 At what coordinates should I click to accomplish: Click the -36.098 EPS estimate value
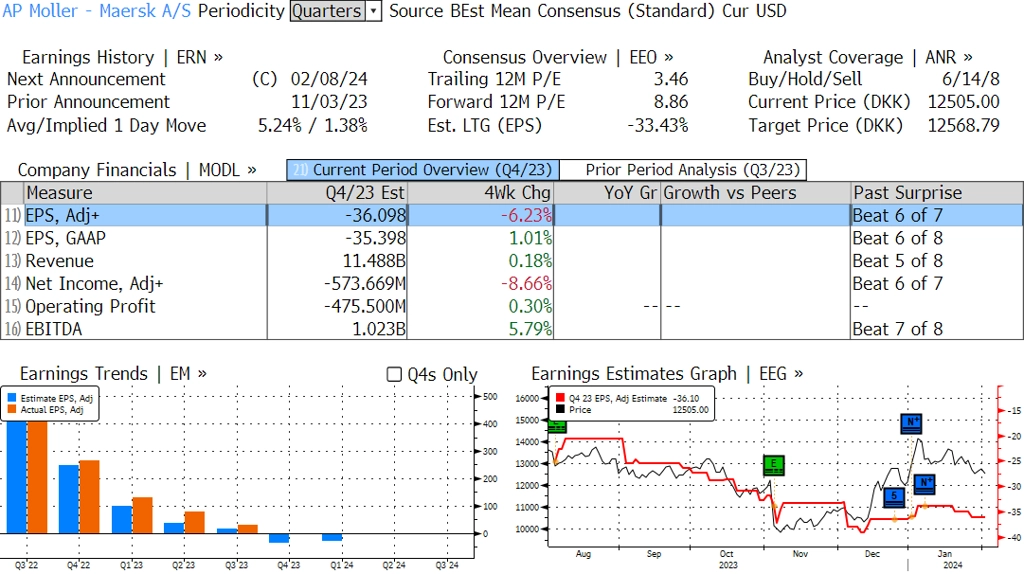376,215
